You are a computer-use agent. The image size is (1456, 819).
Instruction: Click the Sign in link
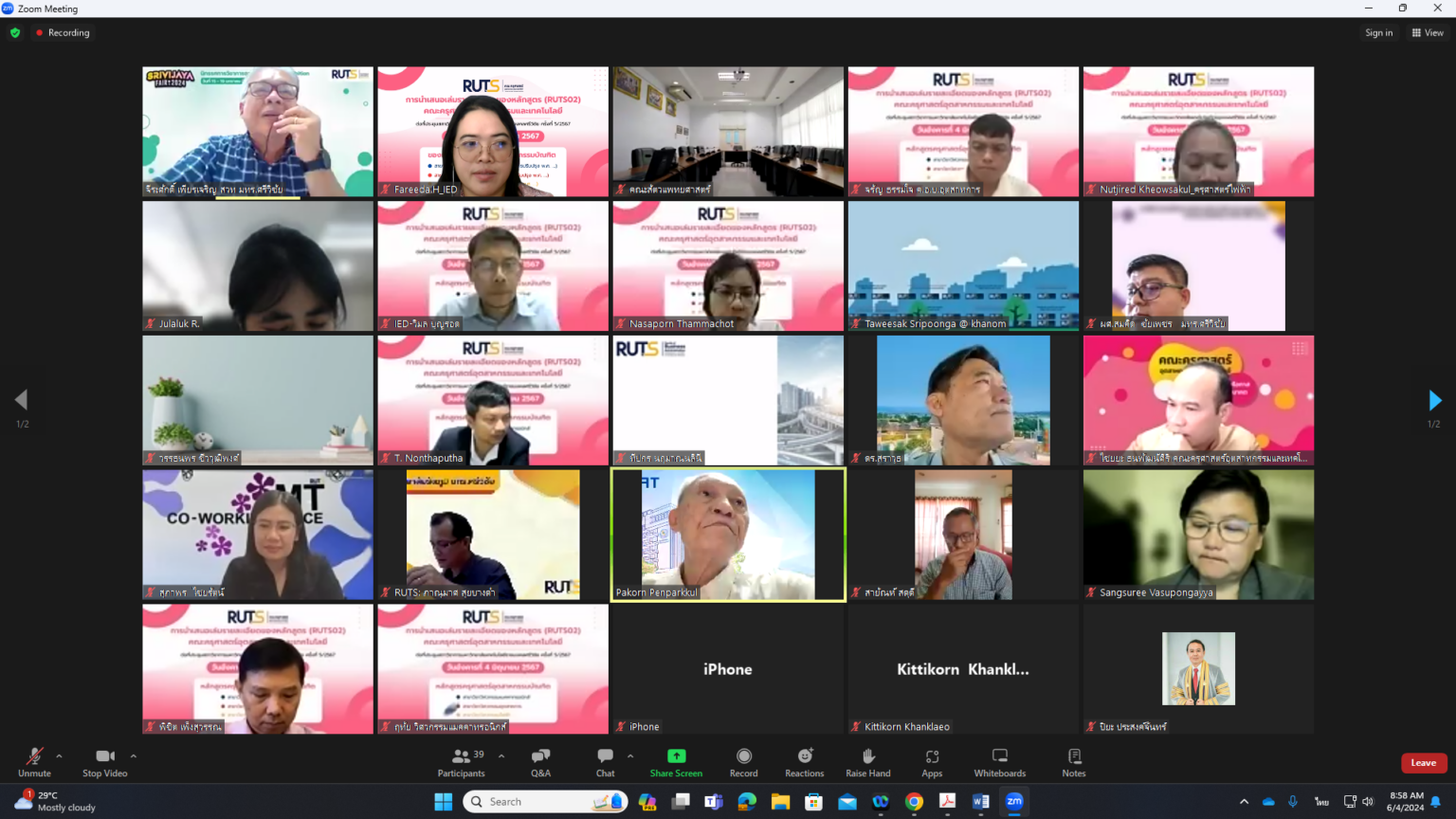[1378, 32]
